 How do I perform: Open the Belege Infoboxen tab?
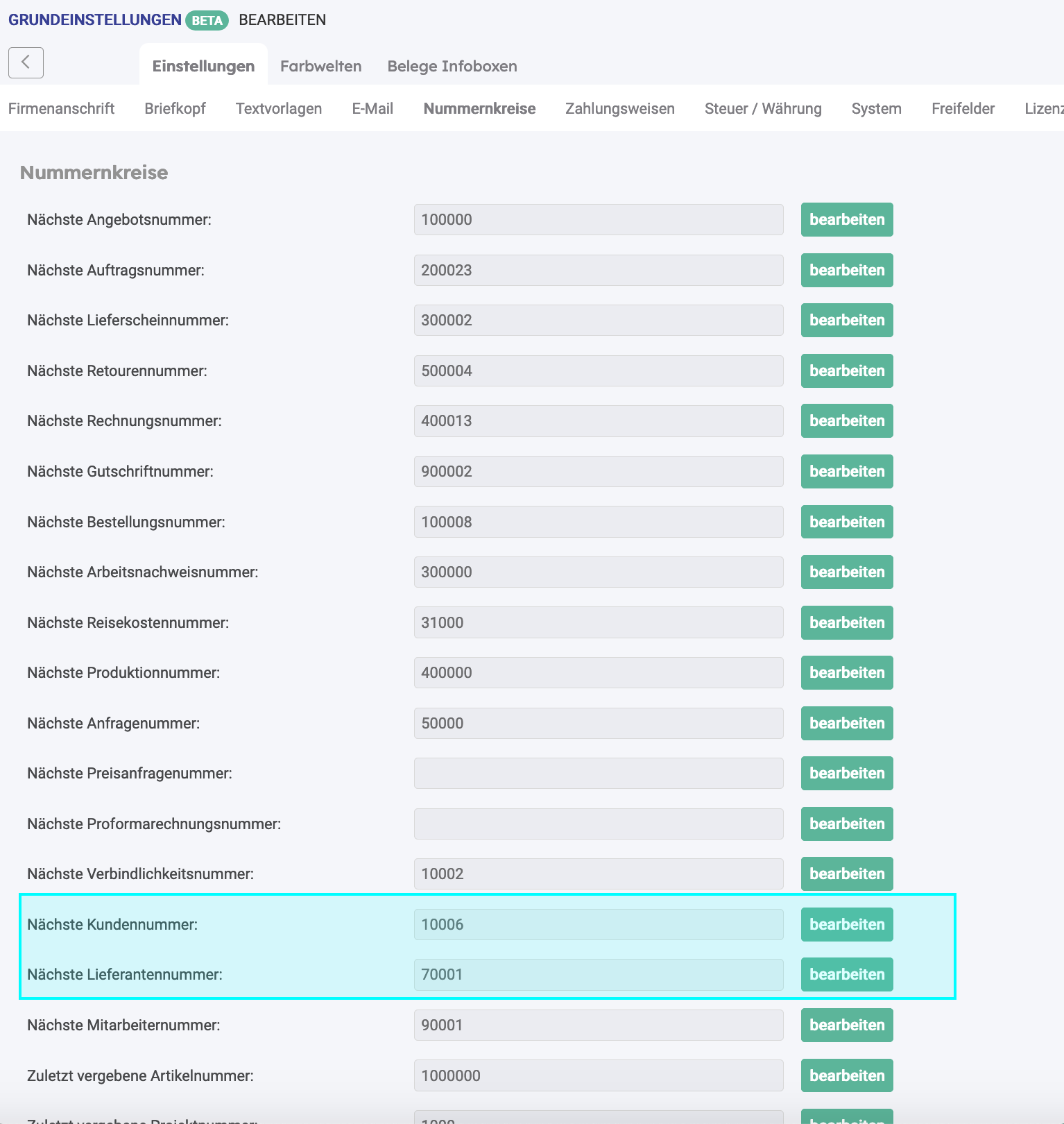tap(452, 66)
